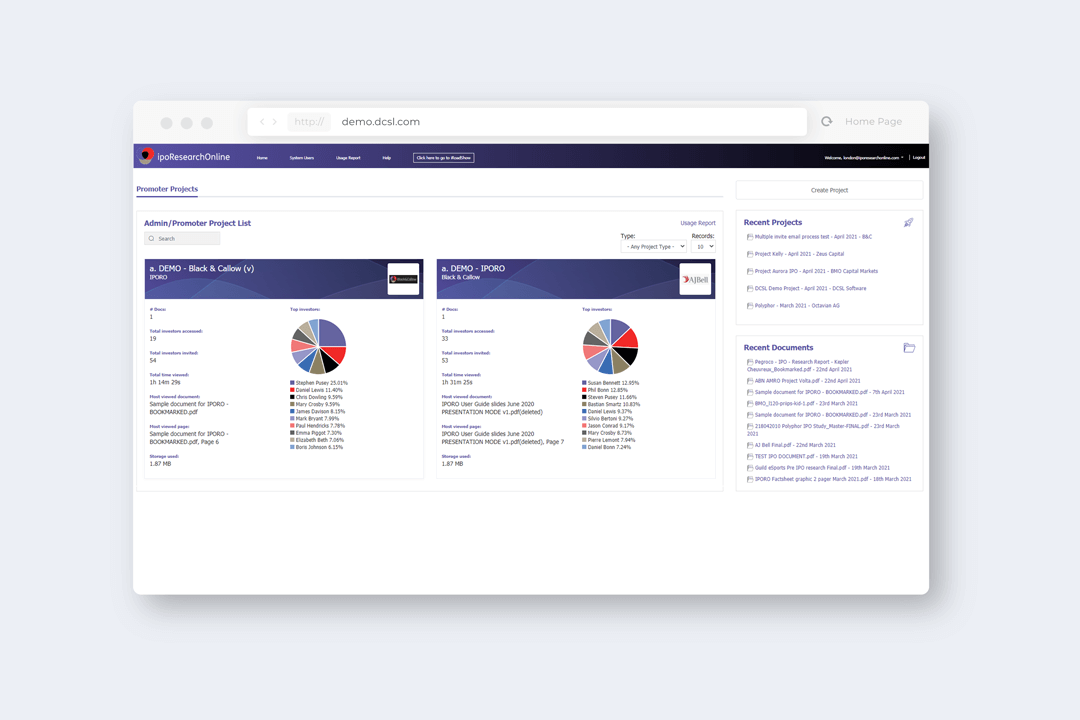Viewport: 1080px width, 720px height.
Task: Click the Home Page label in the browser bar
Action: pos(873,122)
